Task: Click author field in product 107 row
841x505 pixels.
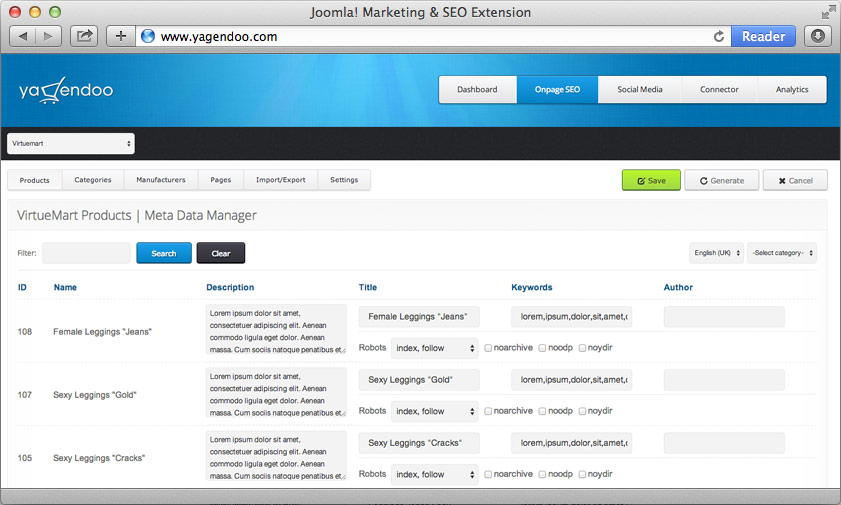Action: pyautogui.click(x=724, y=380)
